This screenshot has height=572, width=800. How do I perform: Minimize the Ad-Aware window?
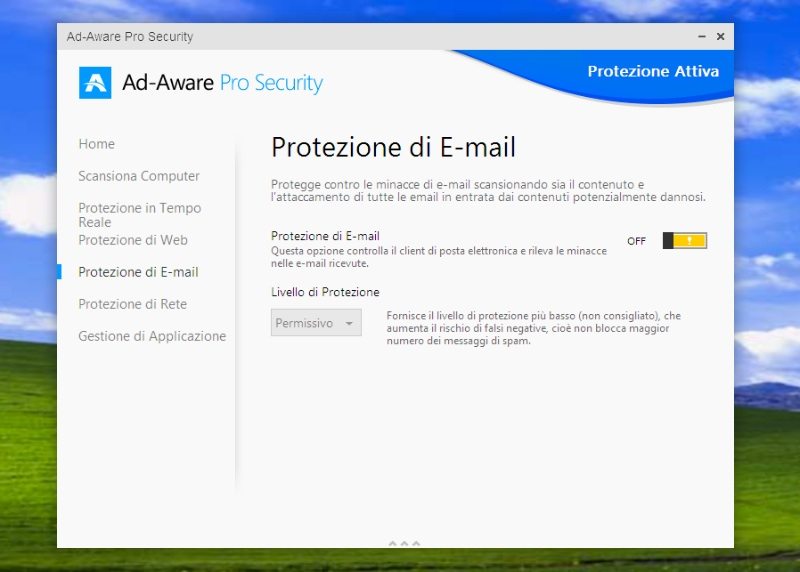coord(701,37)
